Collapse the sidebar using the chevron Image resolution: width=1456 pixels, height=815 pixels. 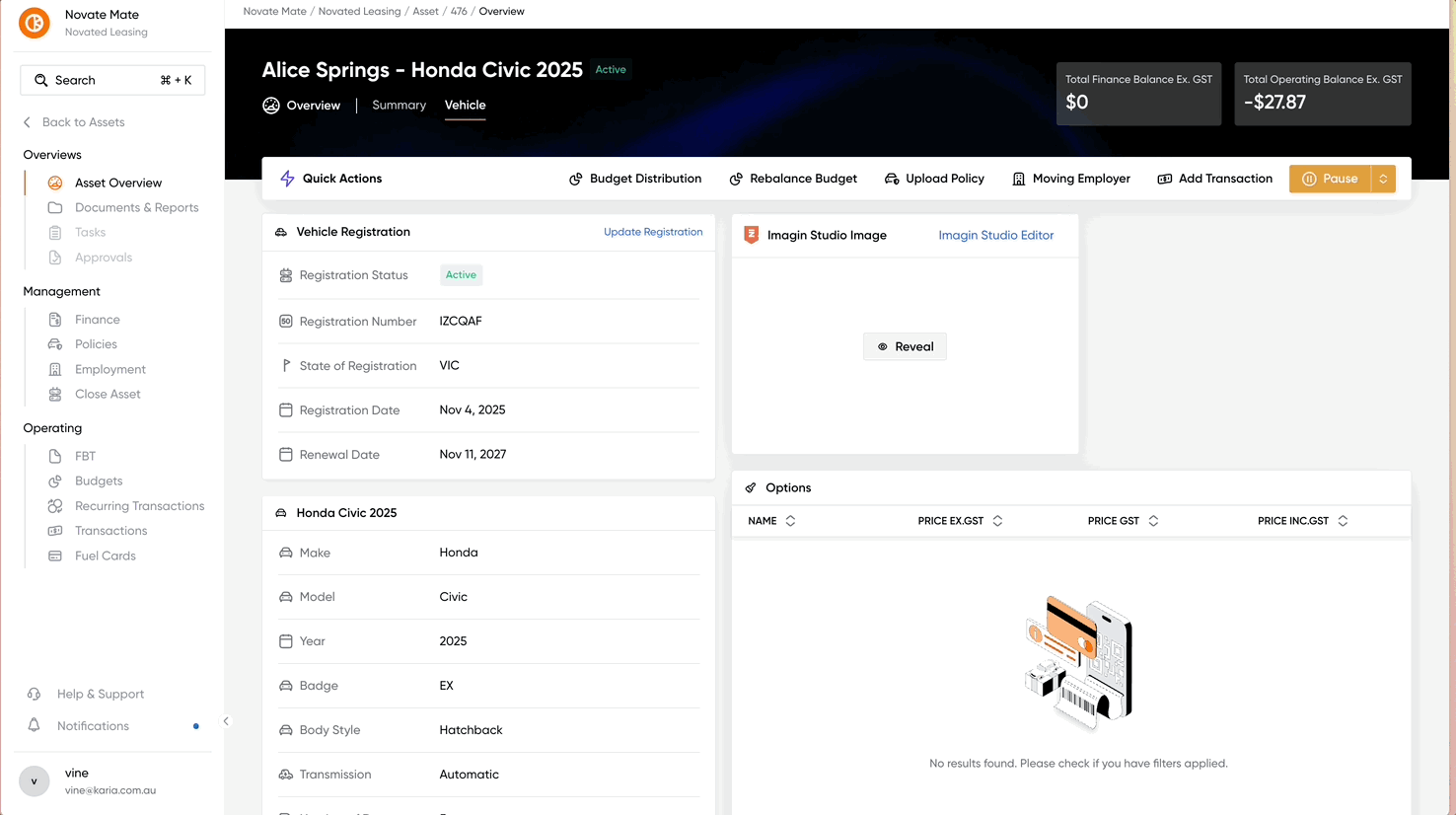coord(226,721)
